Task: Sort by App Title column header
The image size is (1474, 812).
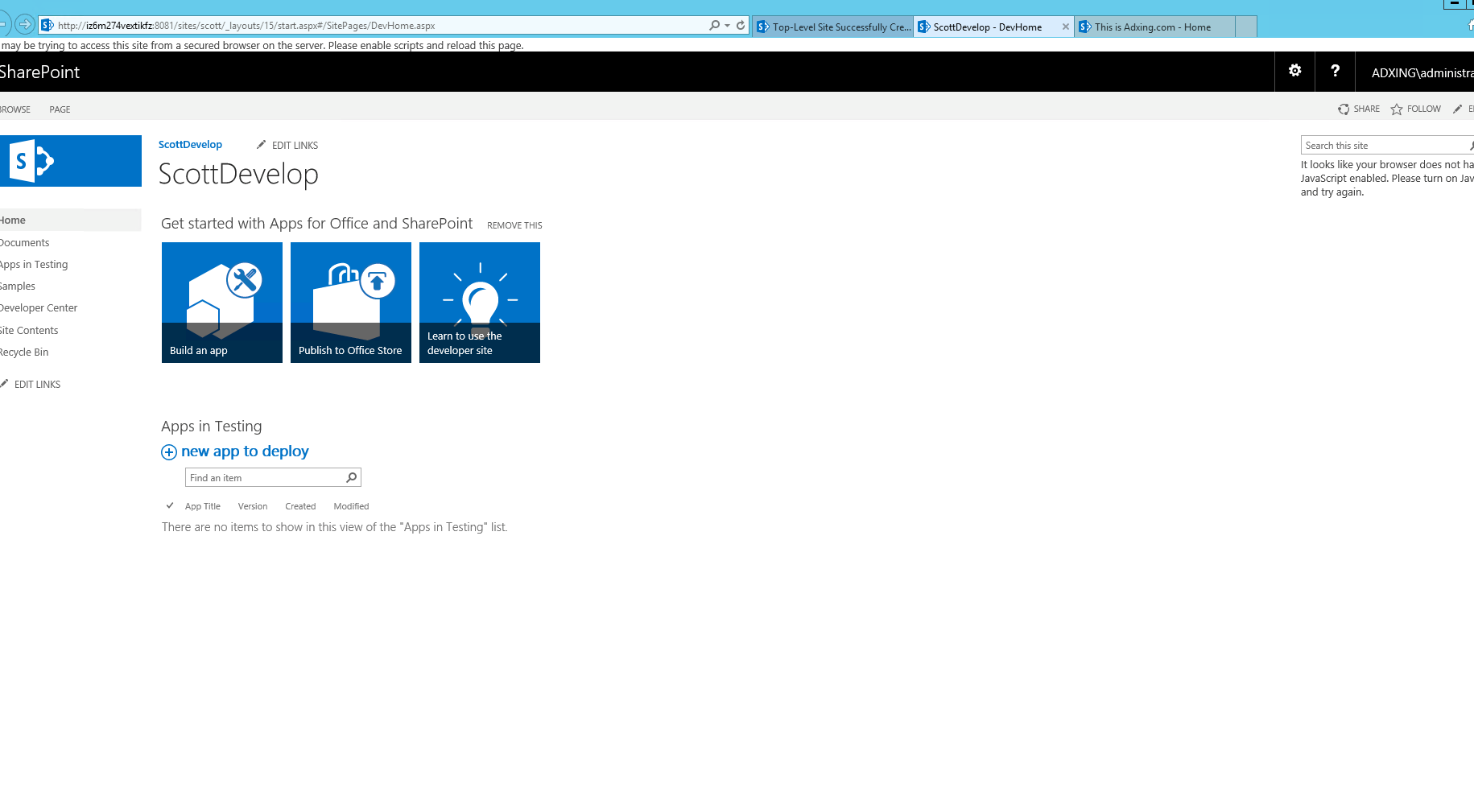Action: (203, 506)
